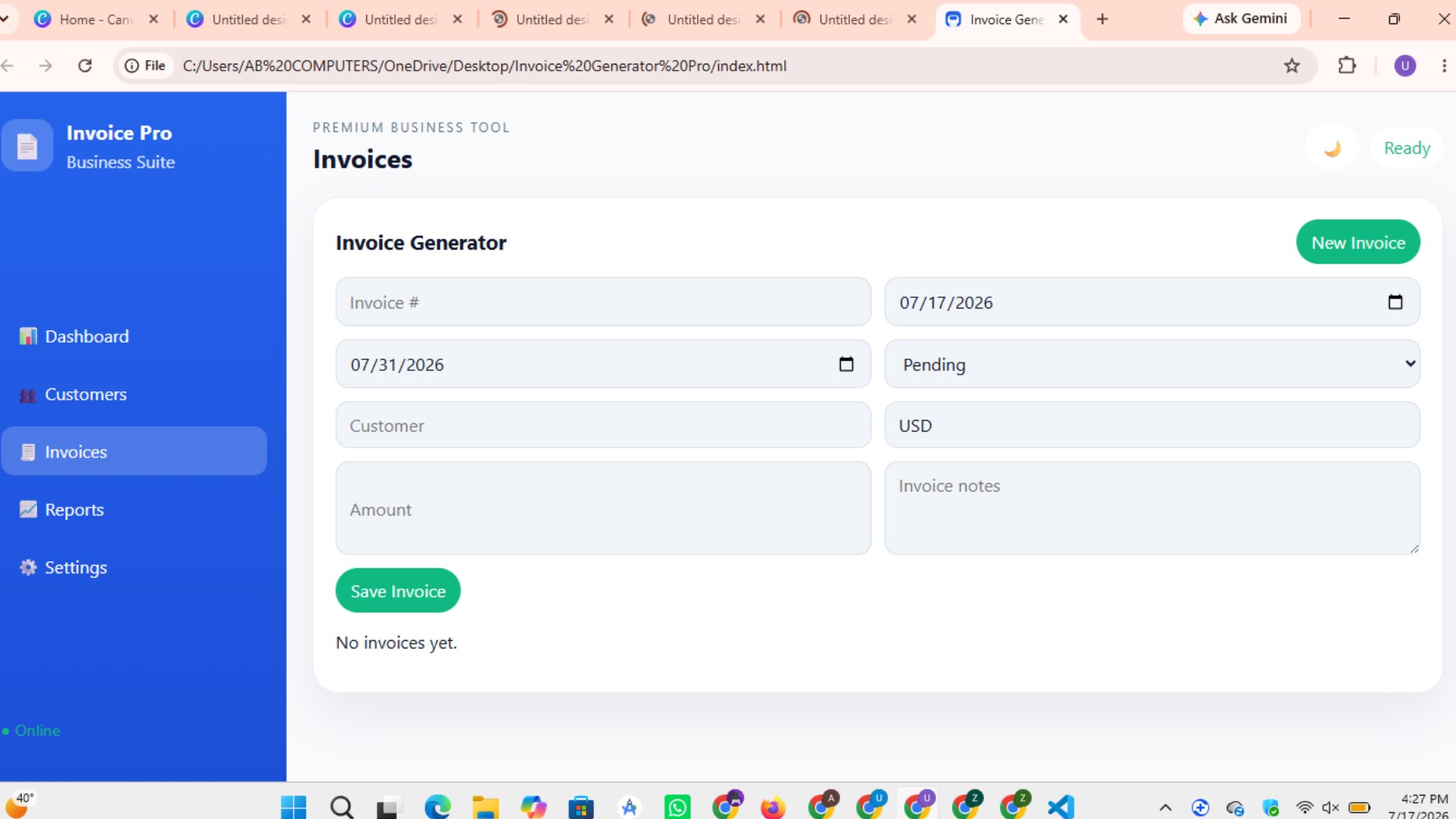Screen dimensions: 1456x819
Task: Open the Chrome three-dot menu
Action: [x=1444, y=66]
